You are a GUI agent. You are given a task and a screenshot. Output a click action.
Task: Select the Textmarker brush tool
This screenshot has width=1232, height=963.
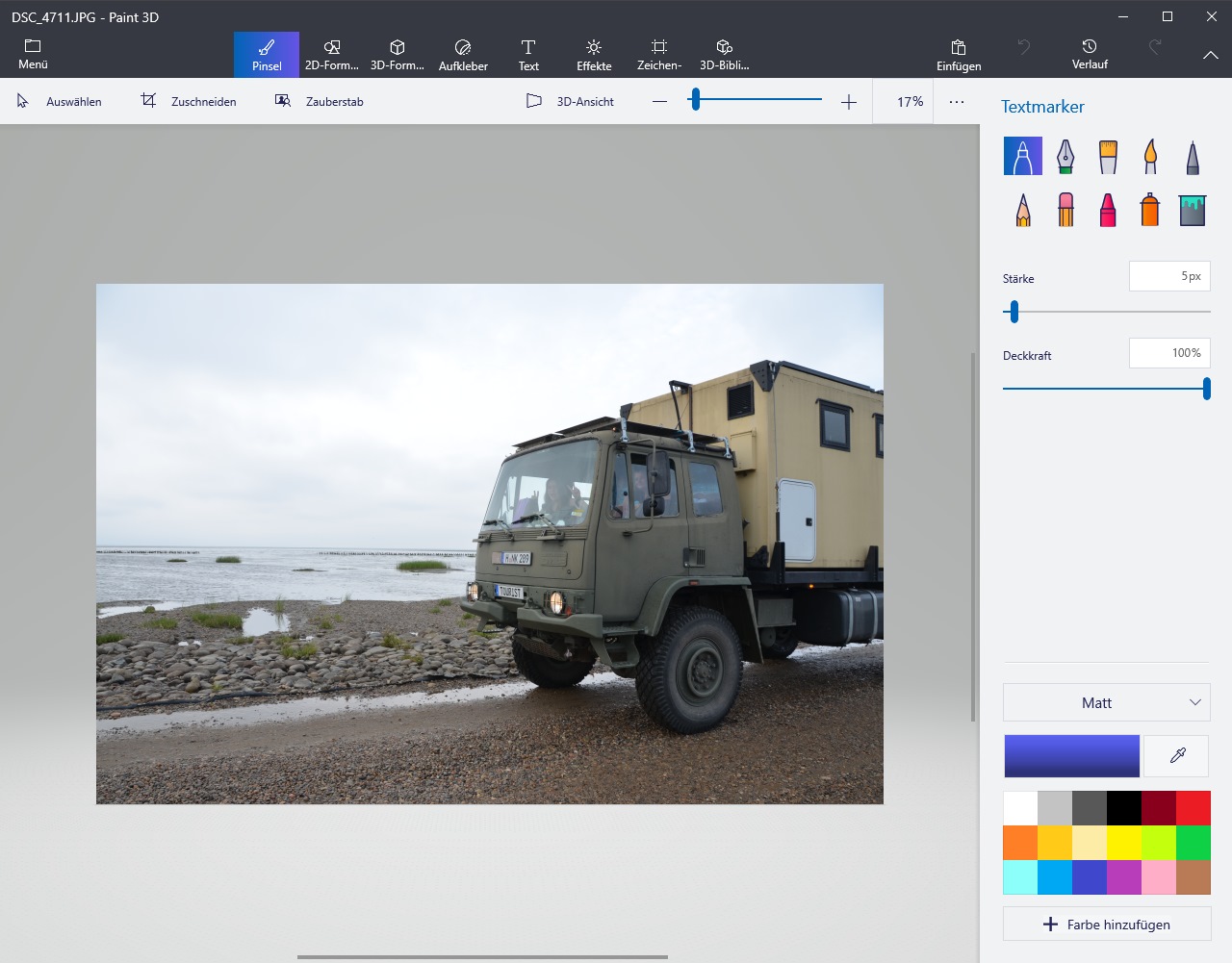coord(1022,156)
